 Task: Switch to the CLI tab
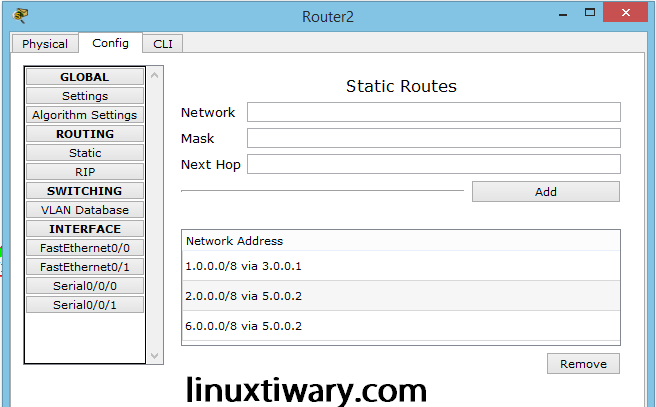tap(163, 44)
